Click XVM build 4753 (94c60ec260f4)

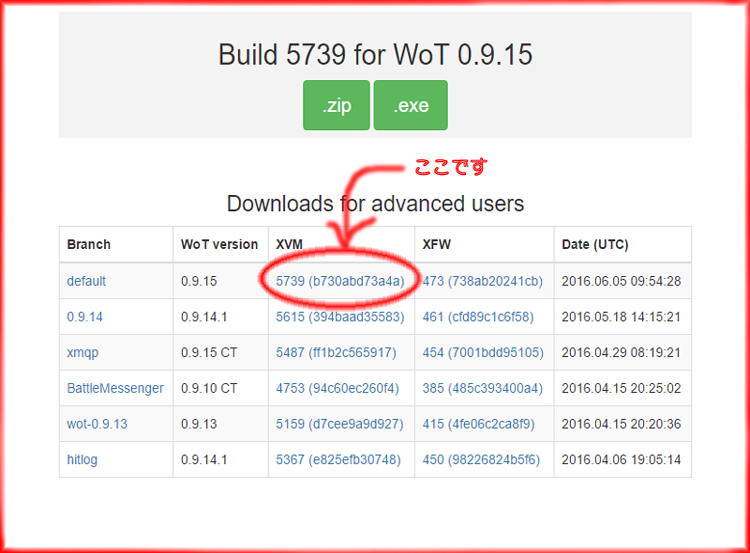click(x=338, y=388)
